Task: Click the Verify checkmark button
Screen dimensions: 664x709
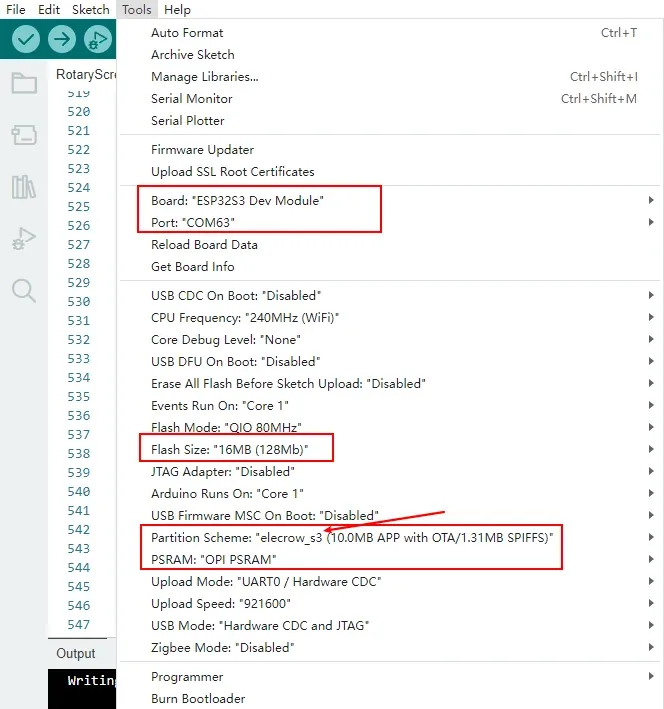Action: [x=26, y=39]
